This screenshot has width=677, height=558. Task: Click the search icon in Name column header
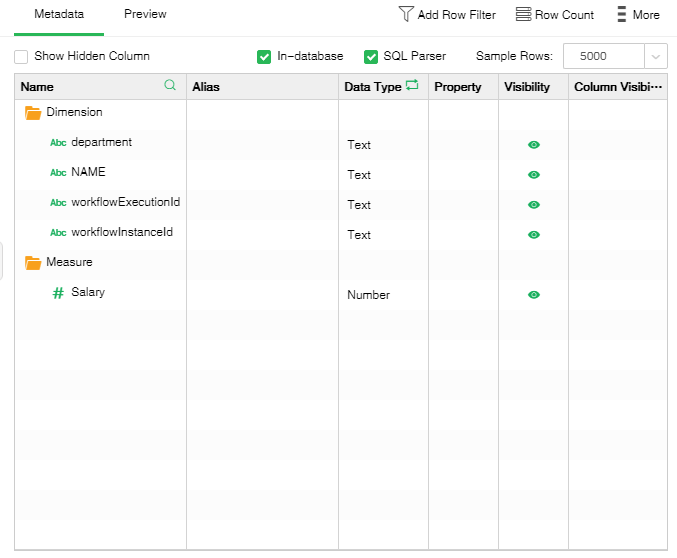170,86
